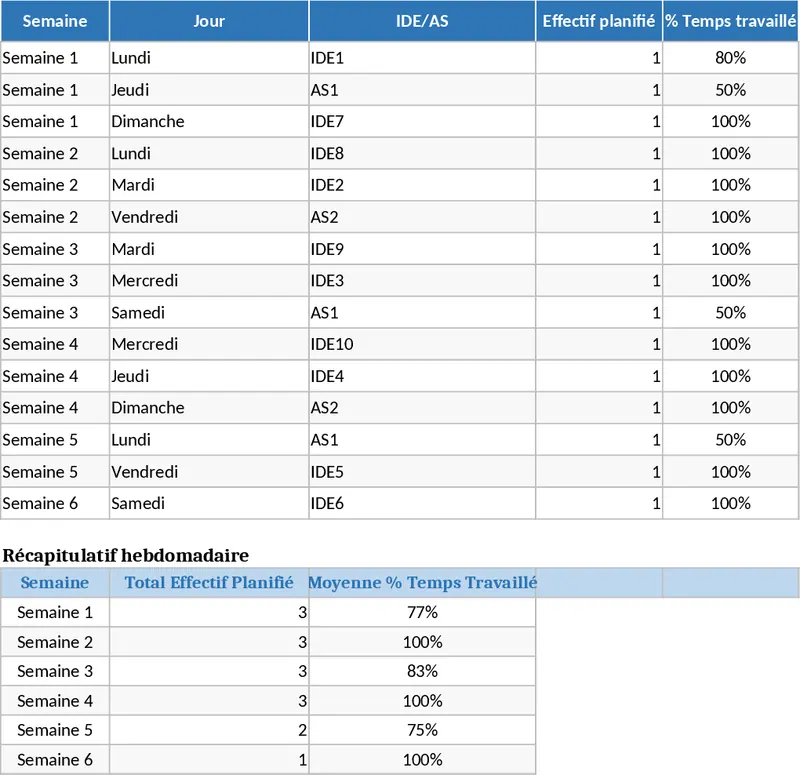Select the IDE5 cell
Image resolution: width=800 pixels, height=775 pixels.
coord(422,472)
